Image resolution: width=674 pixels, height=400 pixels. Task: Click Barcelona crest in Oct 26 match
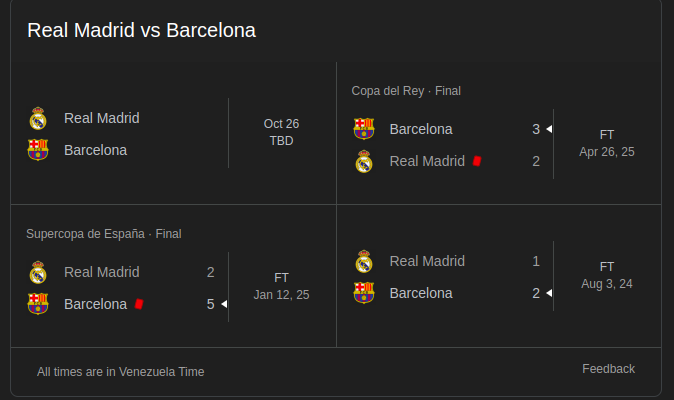(x=38, y=150)
